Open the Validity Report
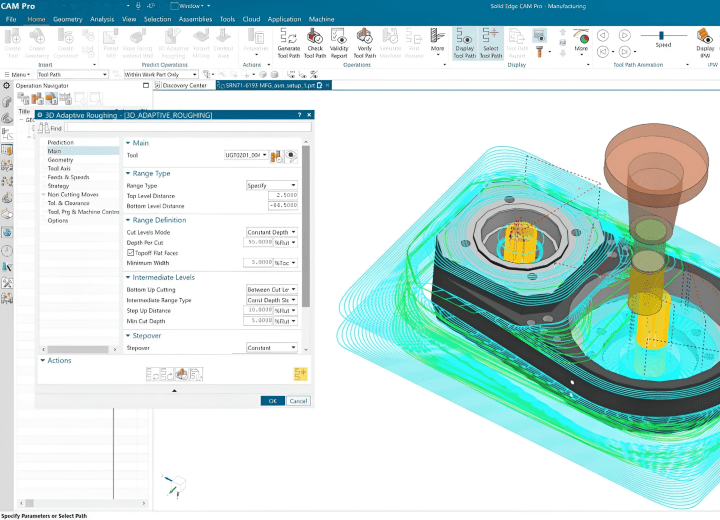The height and width of the screenshot is (520, 720). [x=339, y=43]
